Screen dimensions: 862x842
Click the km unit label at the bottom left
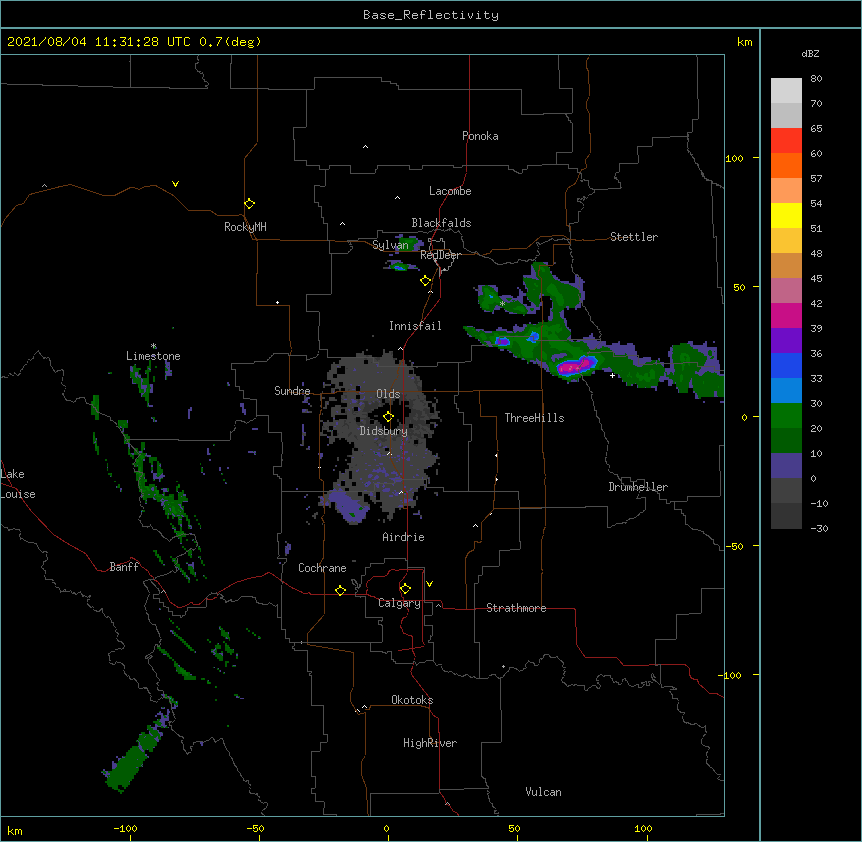14,830
